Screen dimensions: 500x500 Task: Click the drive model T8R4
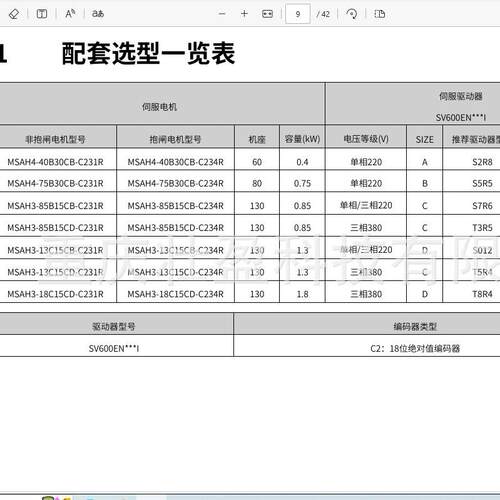(x=482, y=294)
